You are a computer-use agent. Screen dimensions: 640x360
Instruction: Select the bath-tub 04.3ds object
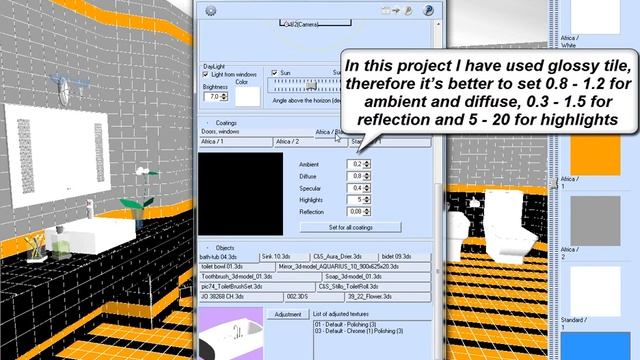click(229, 257)
